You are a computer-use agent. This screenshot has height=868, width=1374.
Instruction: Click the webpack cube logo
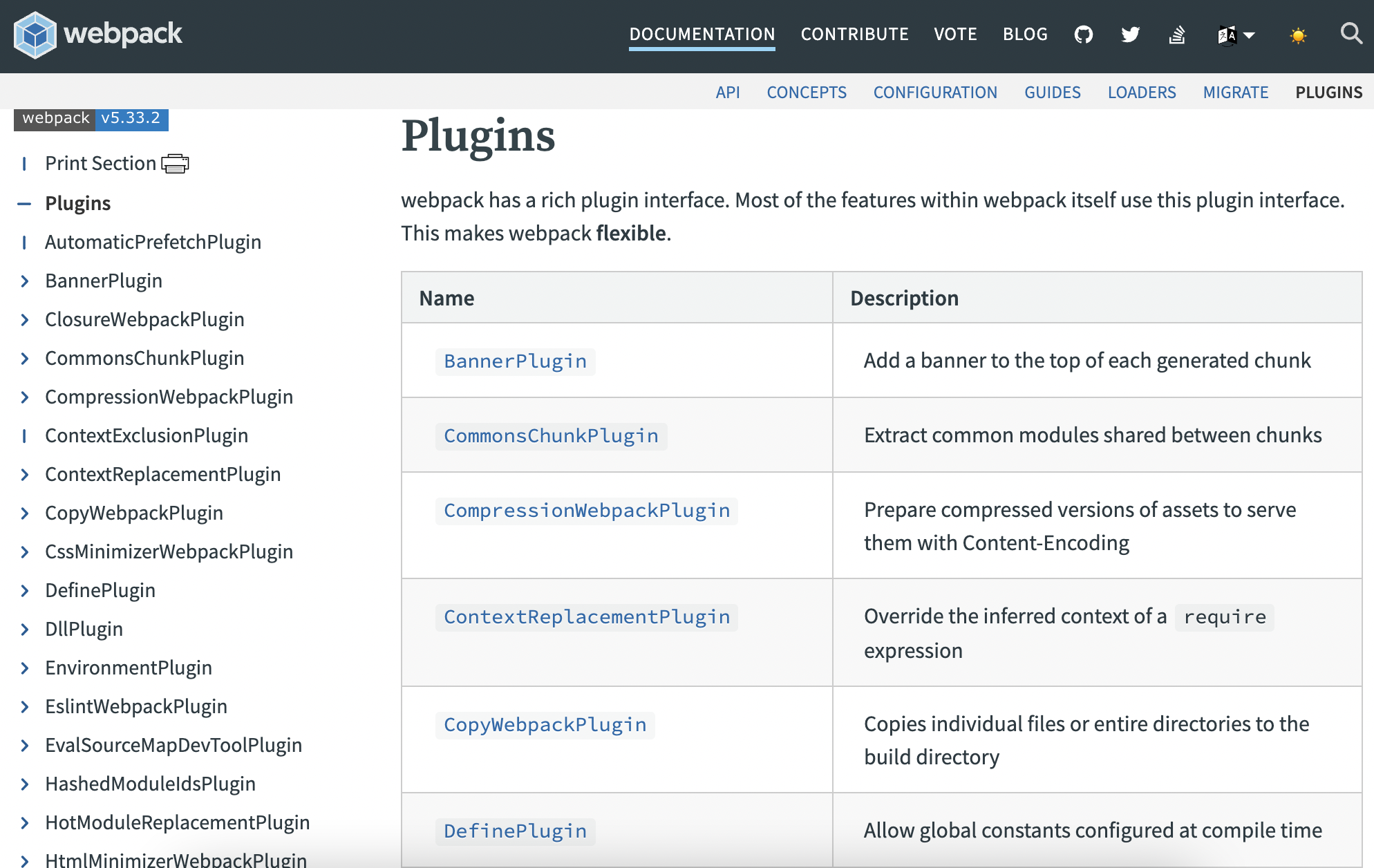click(x=35, y=35)
